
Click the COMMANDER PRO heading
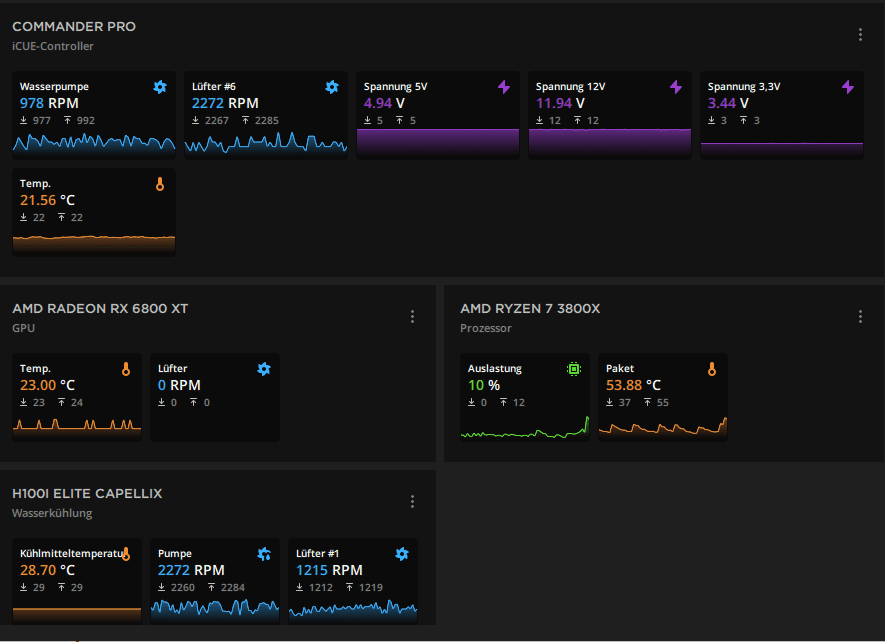click(74, 27)
